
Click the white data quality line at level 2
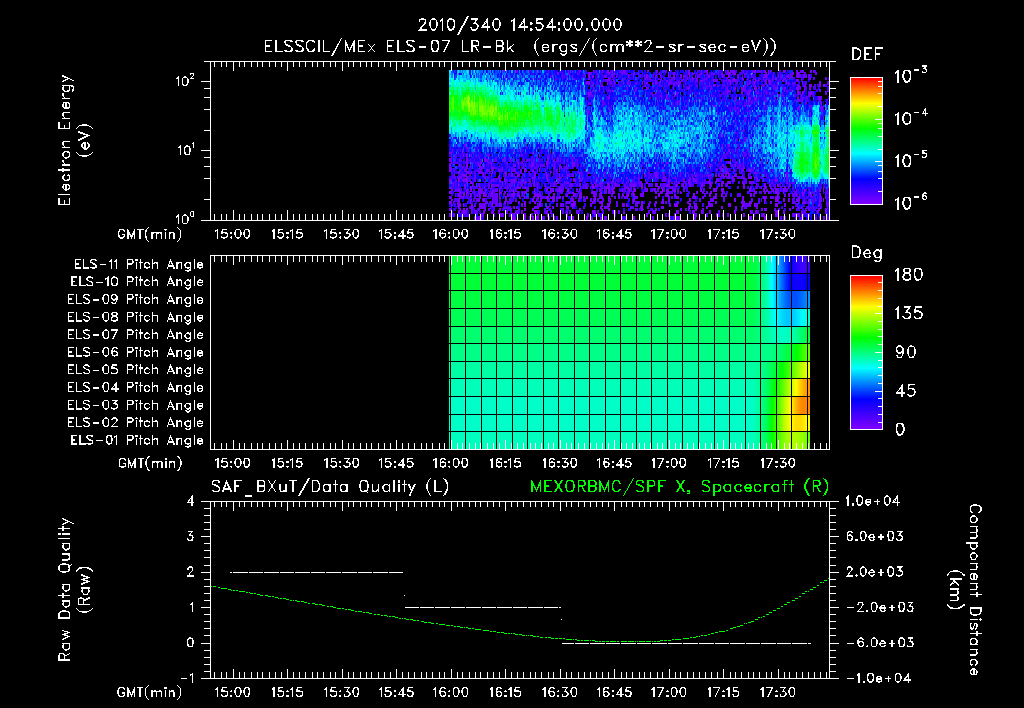(x=317, y=572)
